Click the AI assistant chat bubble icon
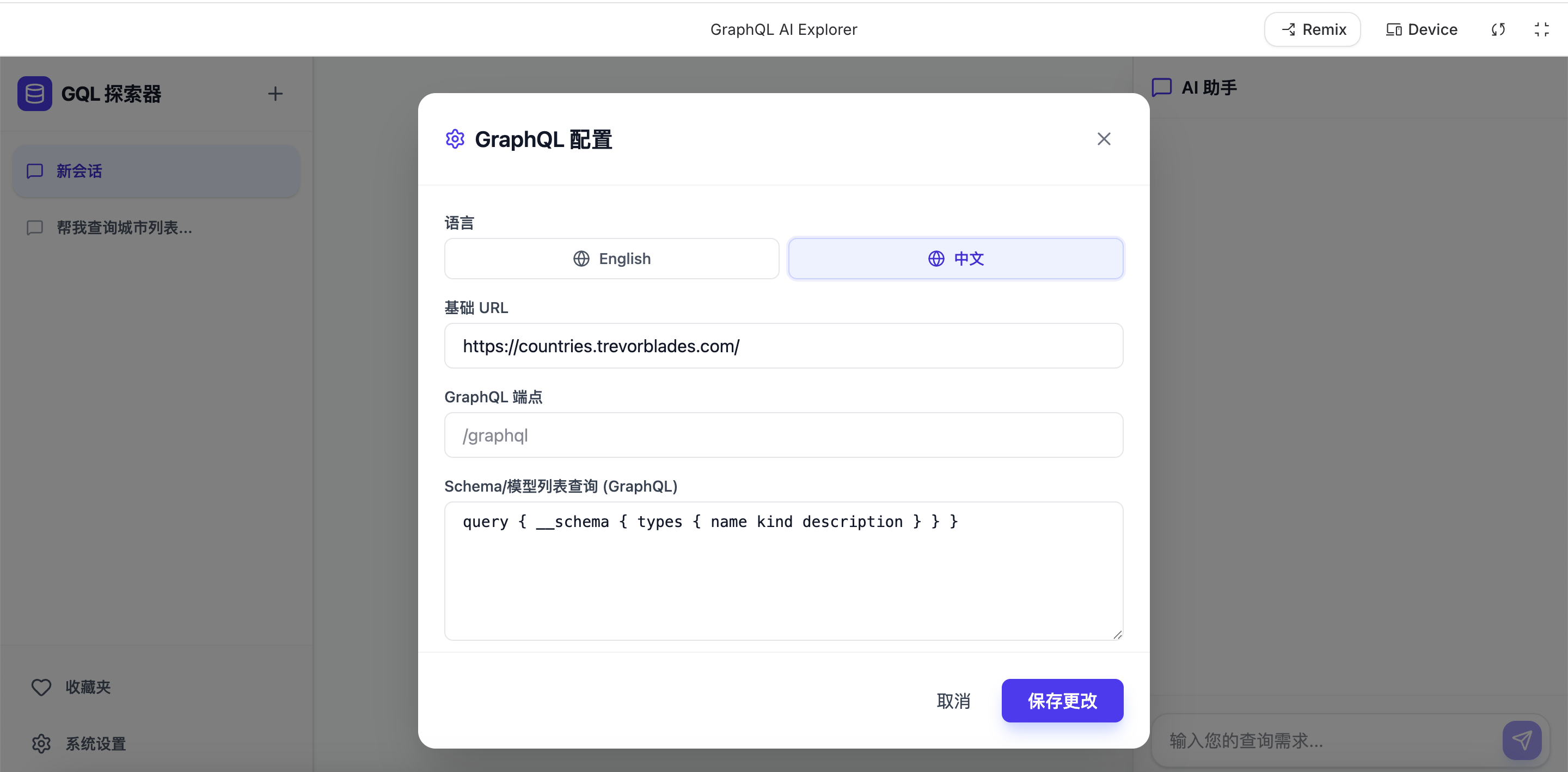 coord(1161,88)
